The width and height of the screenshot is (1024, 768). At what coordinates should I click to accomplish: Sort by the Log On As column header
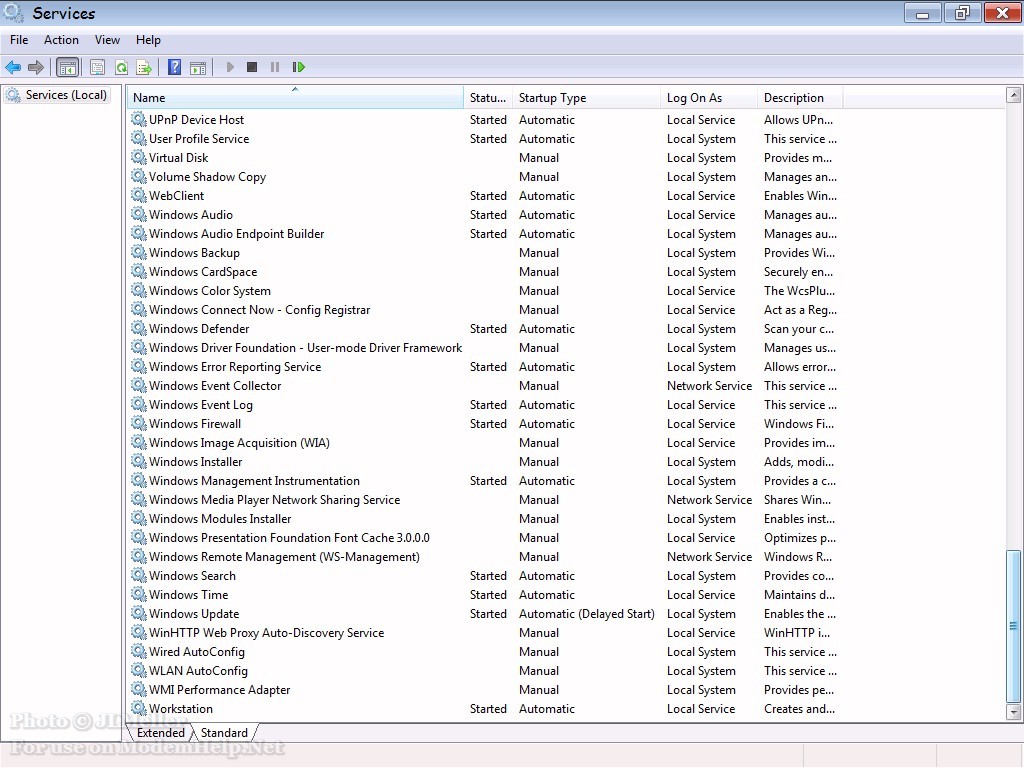pyautogui.click(x=709, y=97)
